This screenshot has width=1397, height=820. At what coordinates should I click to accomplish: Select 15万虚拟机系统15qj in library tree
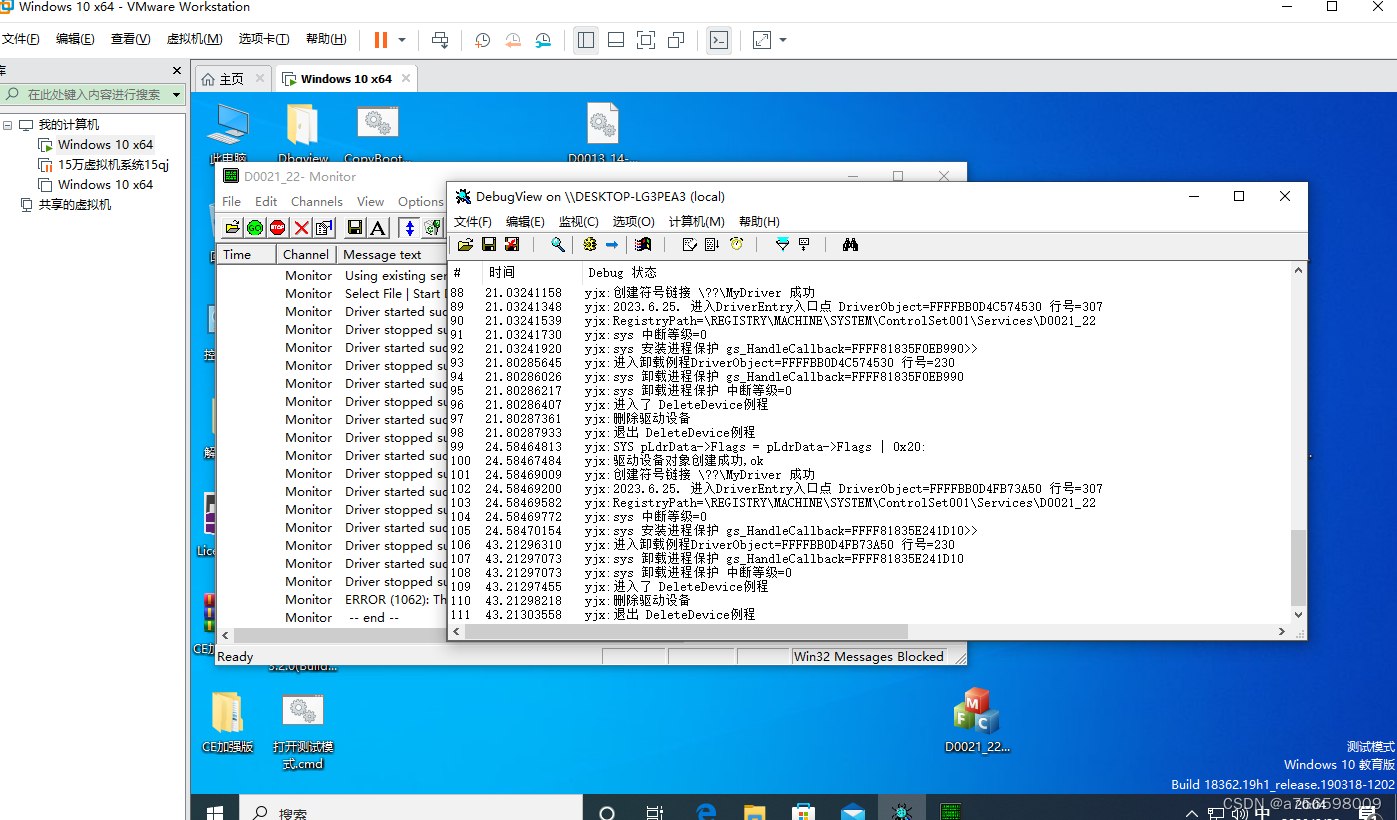pos(113,165)
